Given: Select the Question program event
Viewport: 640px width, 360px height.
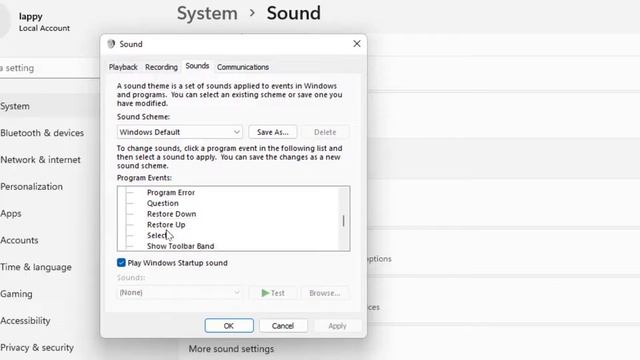Looking at the screenshot, I should (x=162, y=203).
